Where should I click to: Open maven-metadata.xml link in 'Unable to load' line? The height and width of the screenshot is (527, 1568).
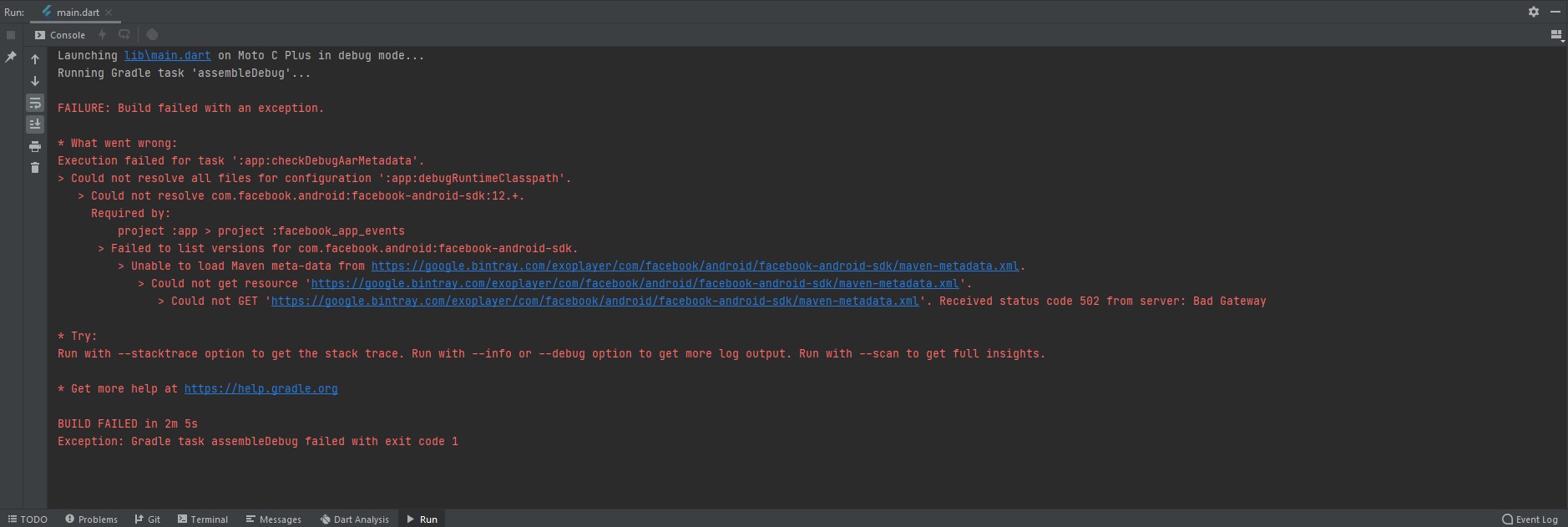pos(695,266)
